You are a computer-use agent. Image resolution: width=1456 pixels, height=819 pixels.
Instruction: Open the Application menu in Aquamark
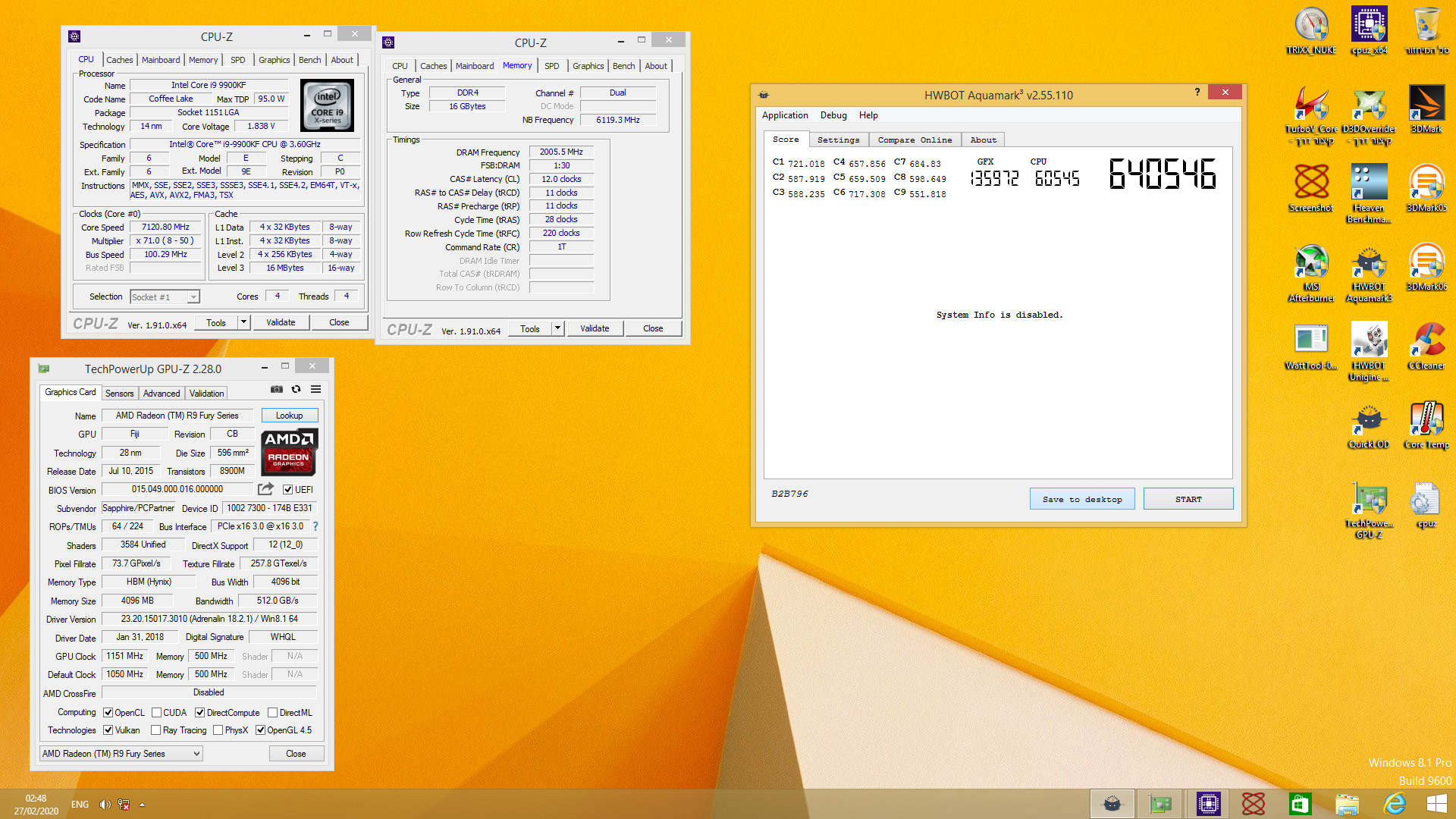[785, 115]
